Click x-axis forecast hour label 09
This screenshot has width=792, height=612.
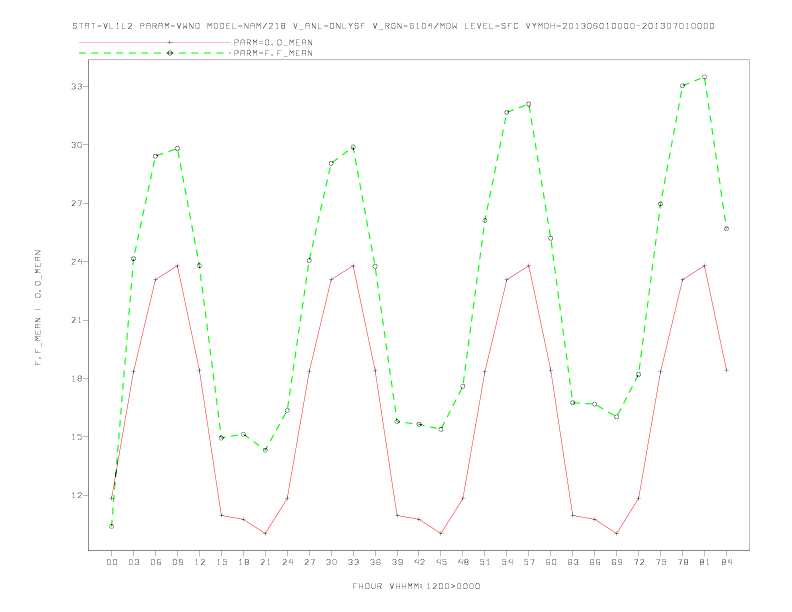click(177, 562)
